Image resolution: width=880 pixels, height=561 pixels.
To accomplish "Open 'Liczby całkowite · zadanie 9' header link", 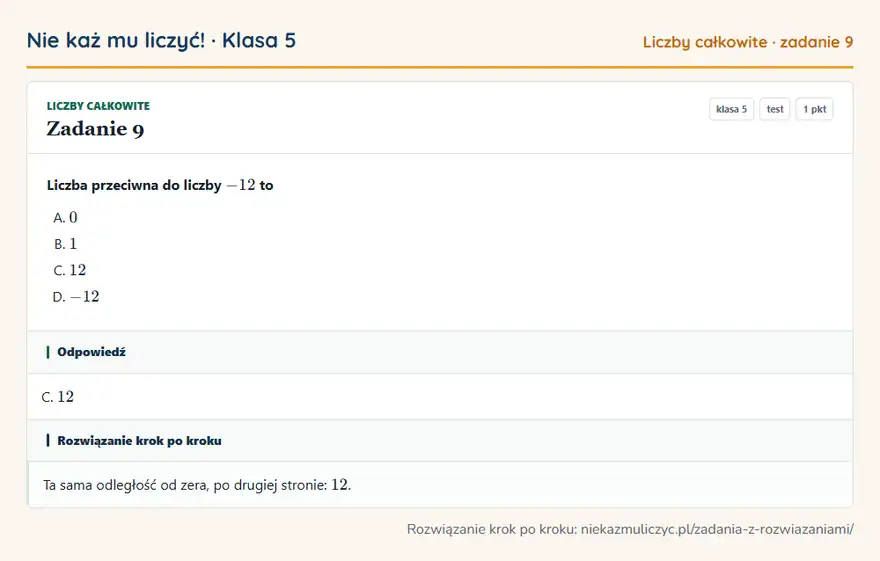I will click(x=748, y=42).
